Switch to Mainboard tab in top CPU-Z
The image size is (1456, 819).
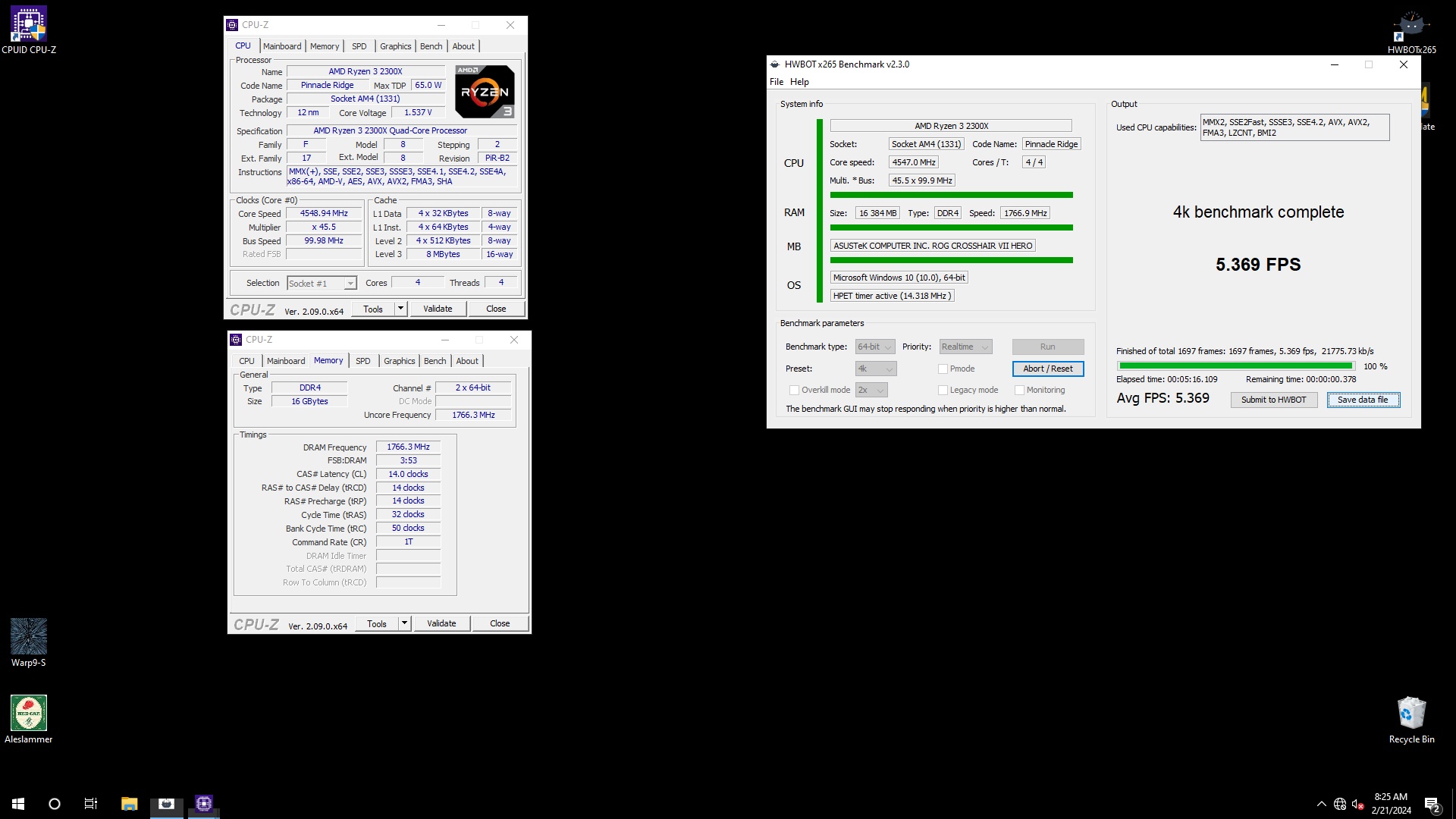click(282, 46)
